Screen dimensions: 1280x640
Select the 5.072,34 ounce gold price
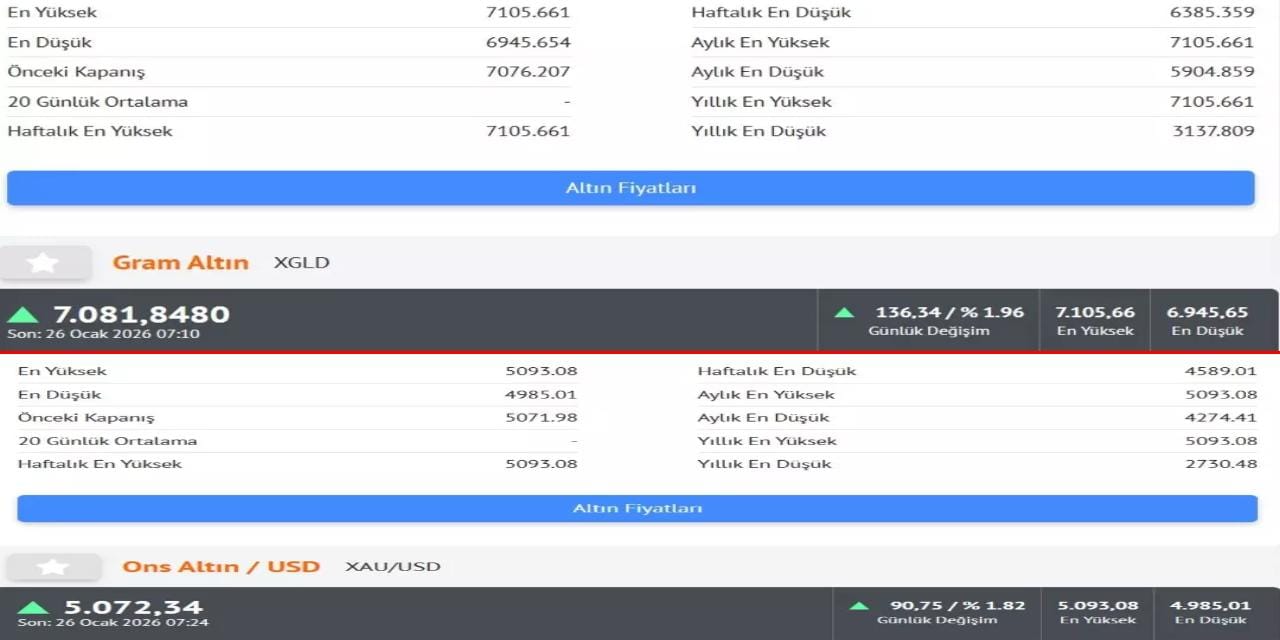pos(133,607)
